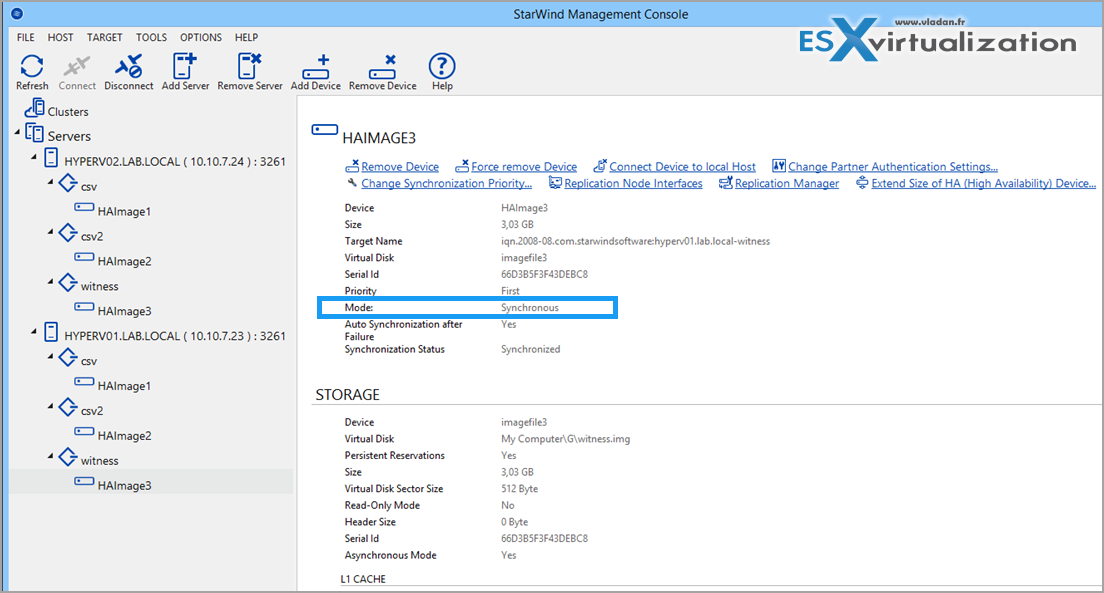Click the Add Device icon
Image resolution: width=1104 pixels, height=593 pixels.
pyautogui.click(x=316, y=67)
